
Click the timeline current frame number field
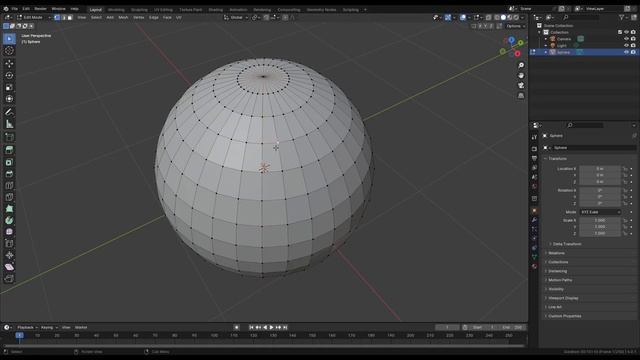click(x=447, y=327)
